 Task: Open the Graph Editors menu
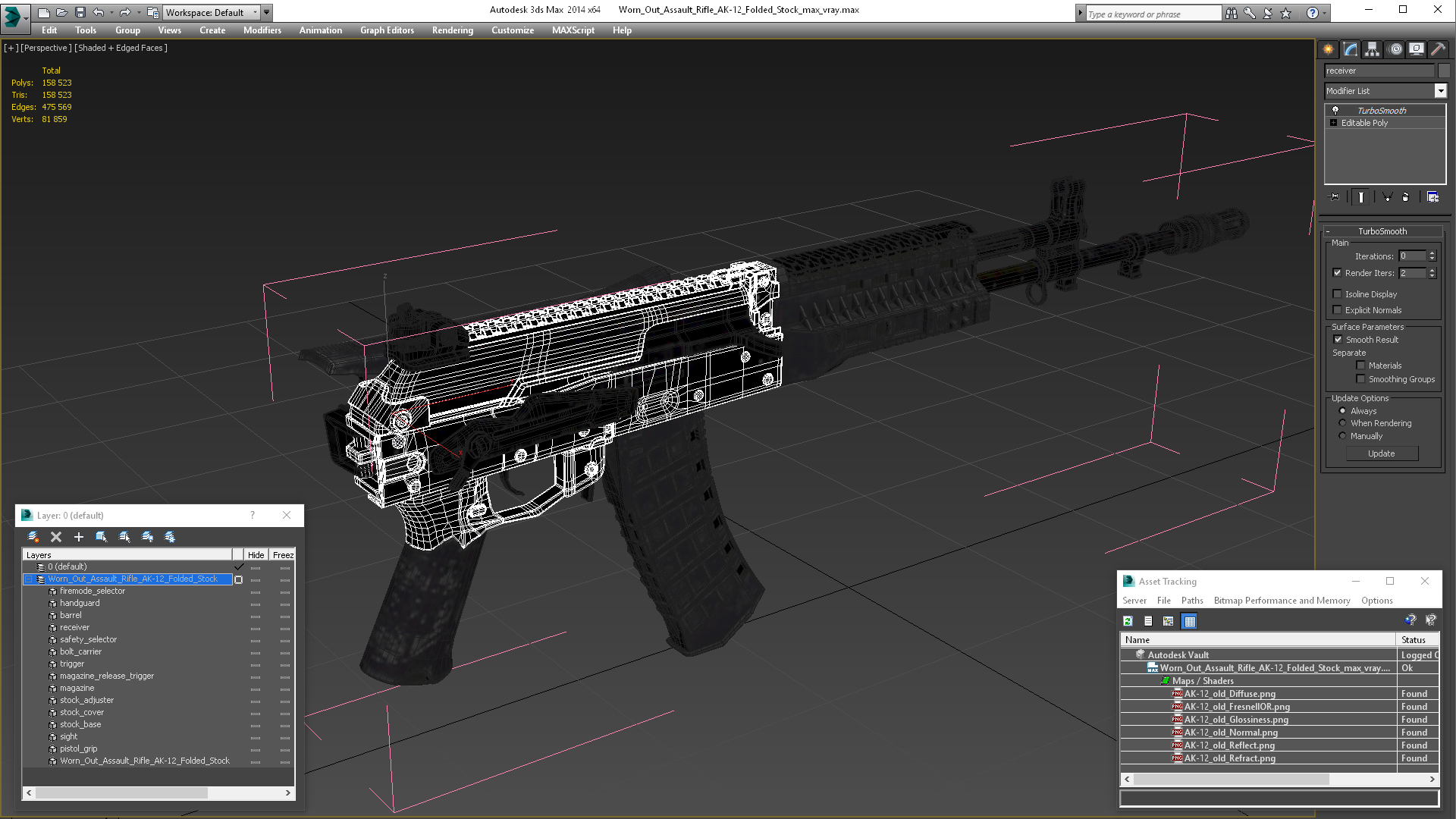coord(387,30)
